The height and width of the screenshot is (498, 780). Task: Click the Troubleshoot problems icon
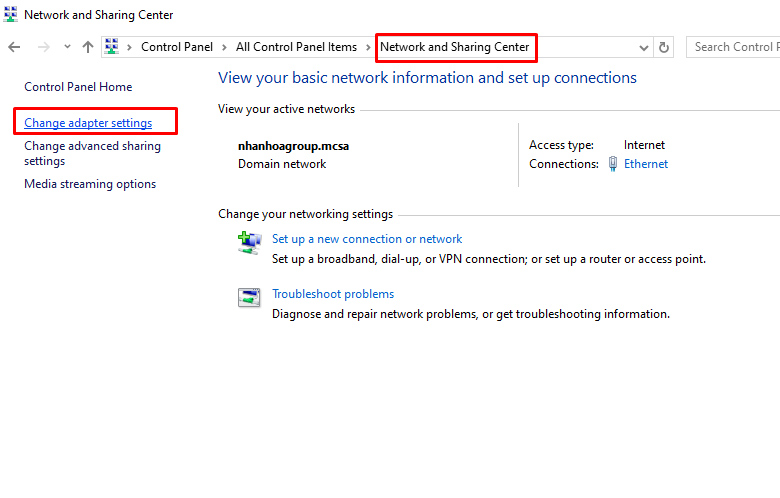pyautogui.click(x=248, y=298)
